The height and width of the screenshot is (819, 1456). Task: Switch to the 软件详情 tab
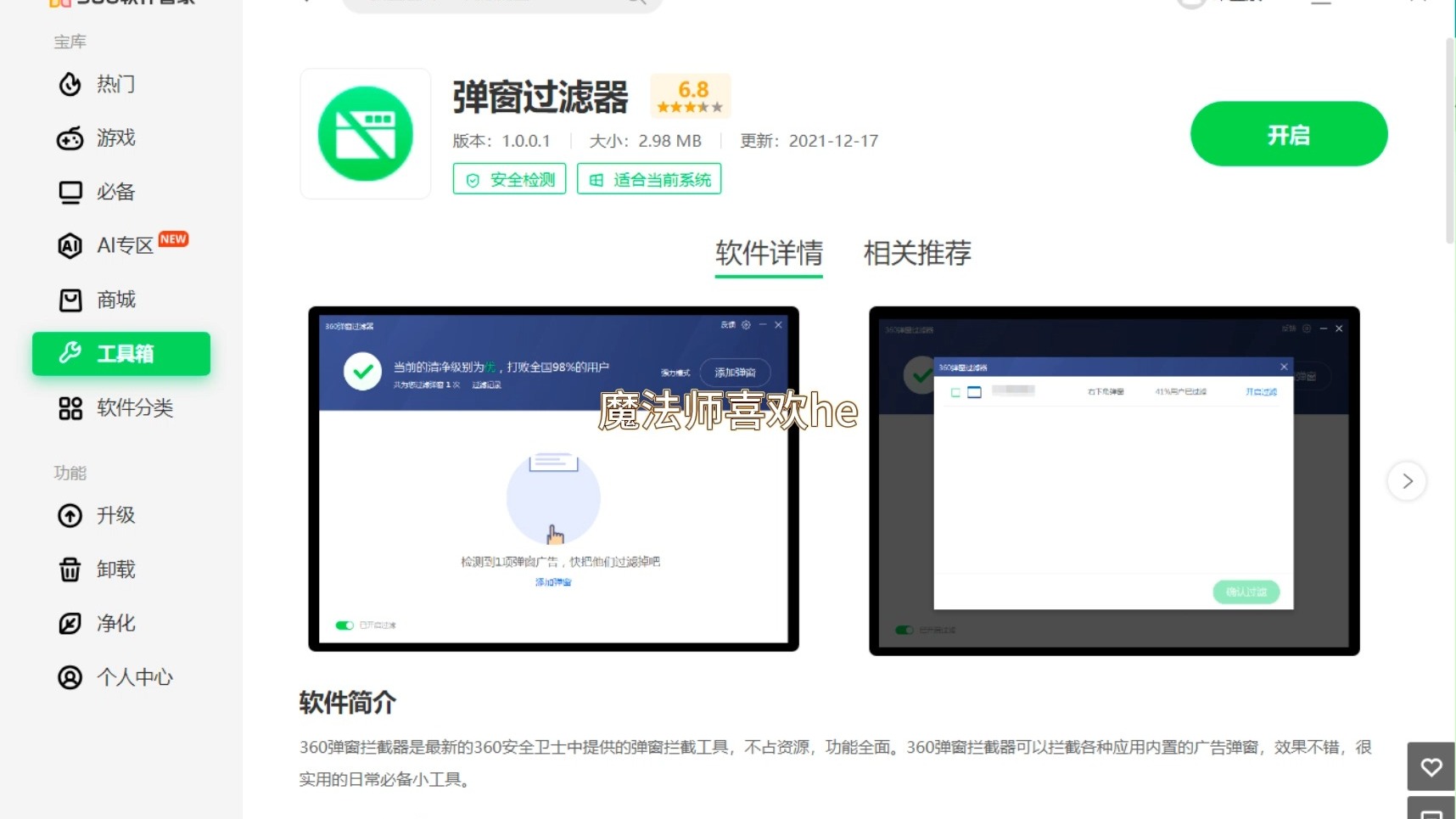coord(769,254)
